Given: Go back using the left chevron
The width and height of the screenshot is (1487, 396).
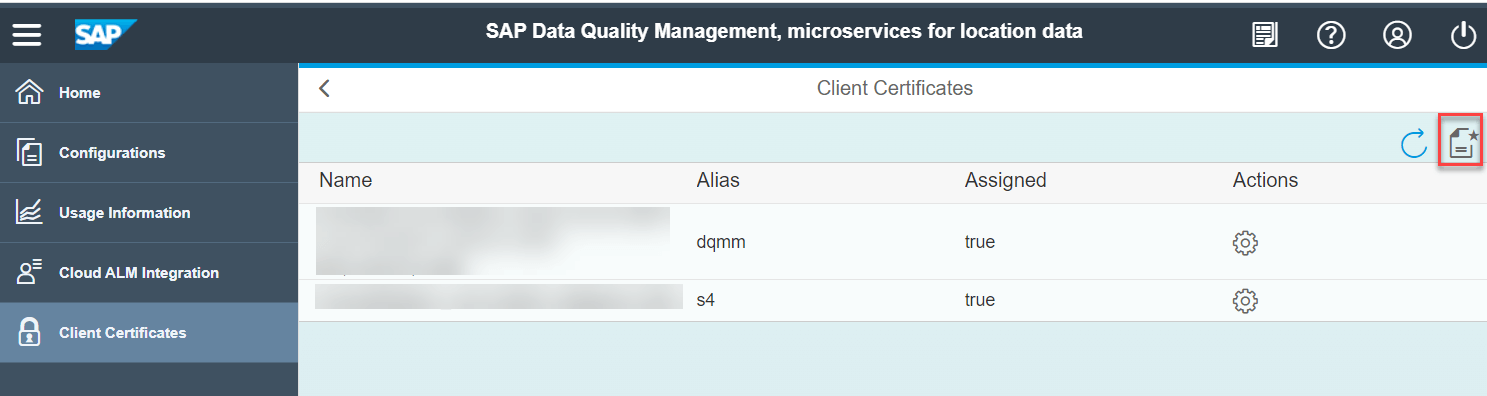Looking at the screenshot, I should pyautogui.click(x=324, y=88).
